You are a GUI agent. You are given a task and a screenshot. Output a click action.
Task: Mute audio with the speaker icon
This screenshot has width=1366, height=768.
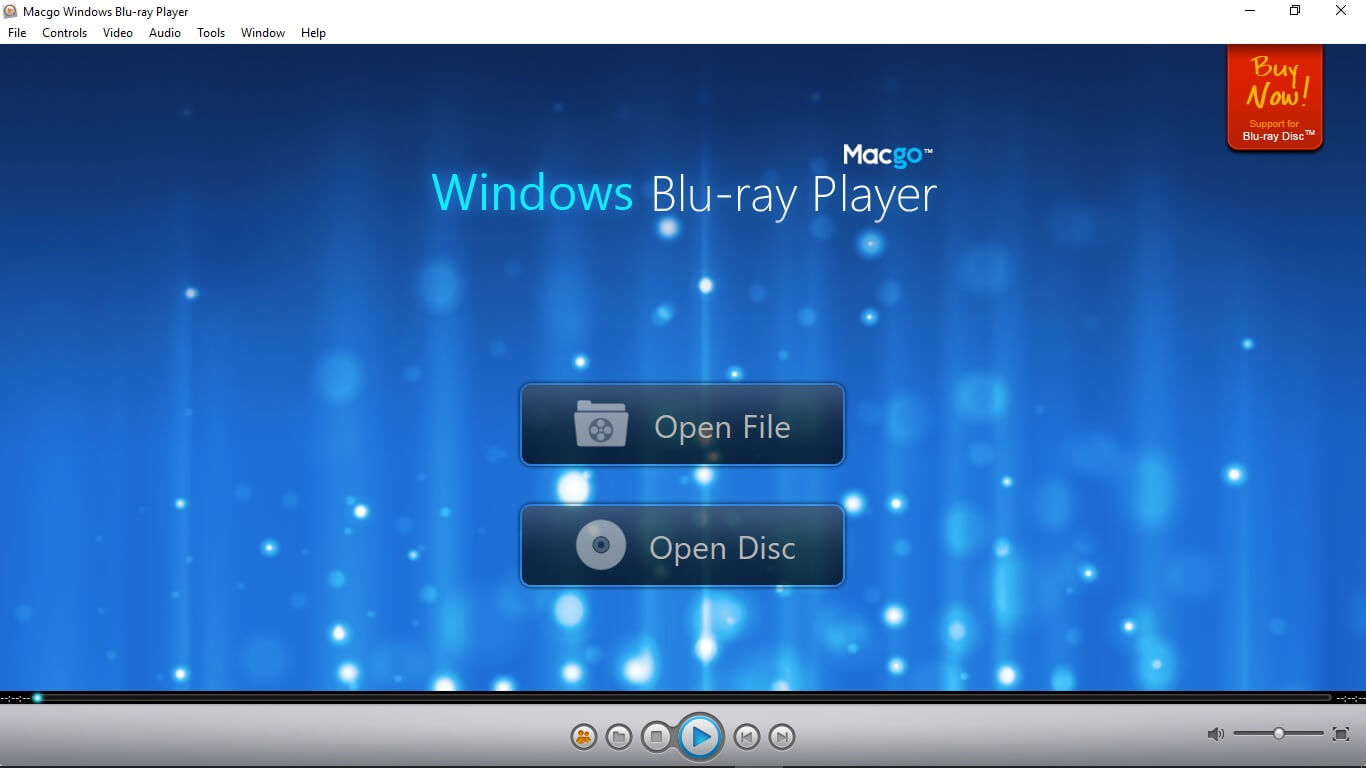(x=1215, y=734)
